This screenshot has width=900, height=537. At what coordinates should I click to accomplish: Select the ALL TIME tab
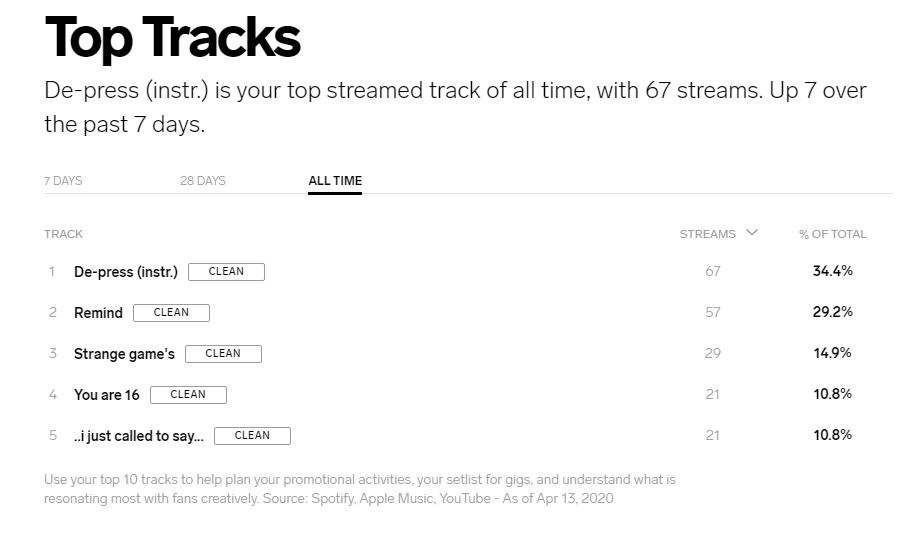pyautogui.click(x=335, y=181)
